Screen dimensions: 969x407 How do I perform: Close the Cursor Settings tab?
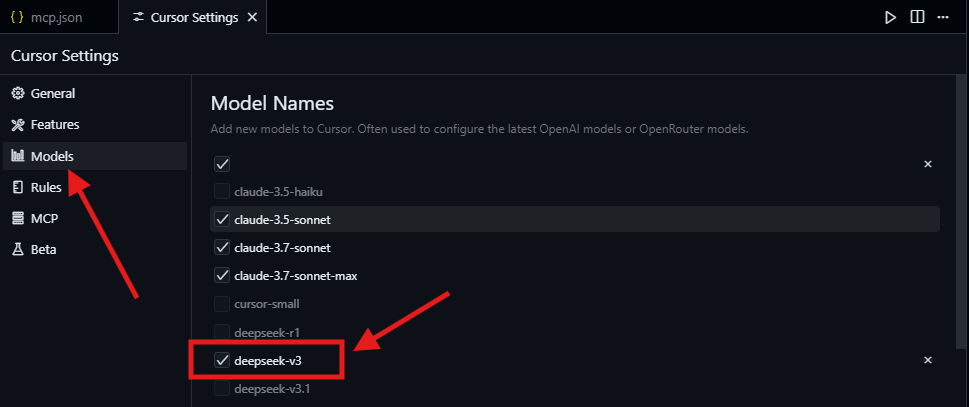pyautogui.click(x=252, y=17)
